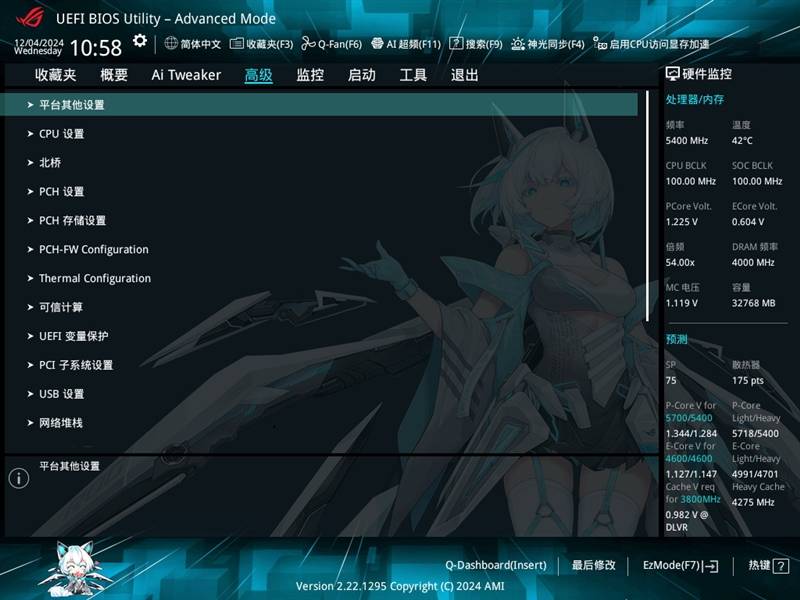Image resolution: width=800 pixels, height=600 pixels.
Task: Click the info icon in the help panel
Action: pyautogui.click(x=18, y=478)
